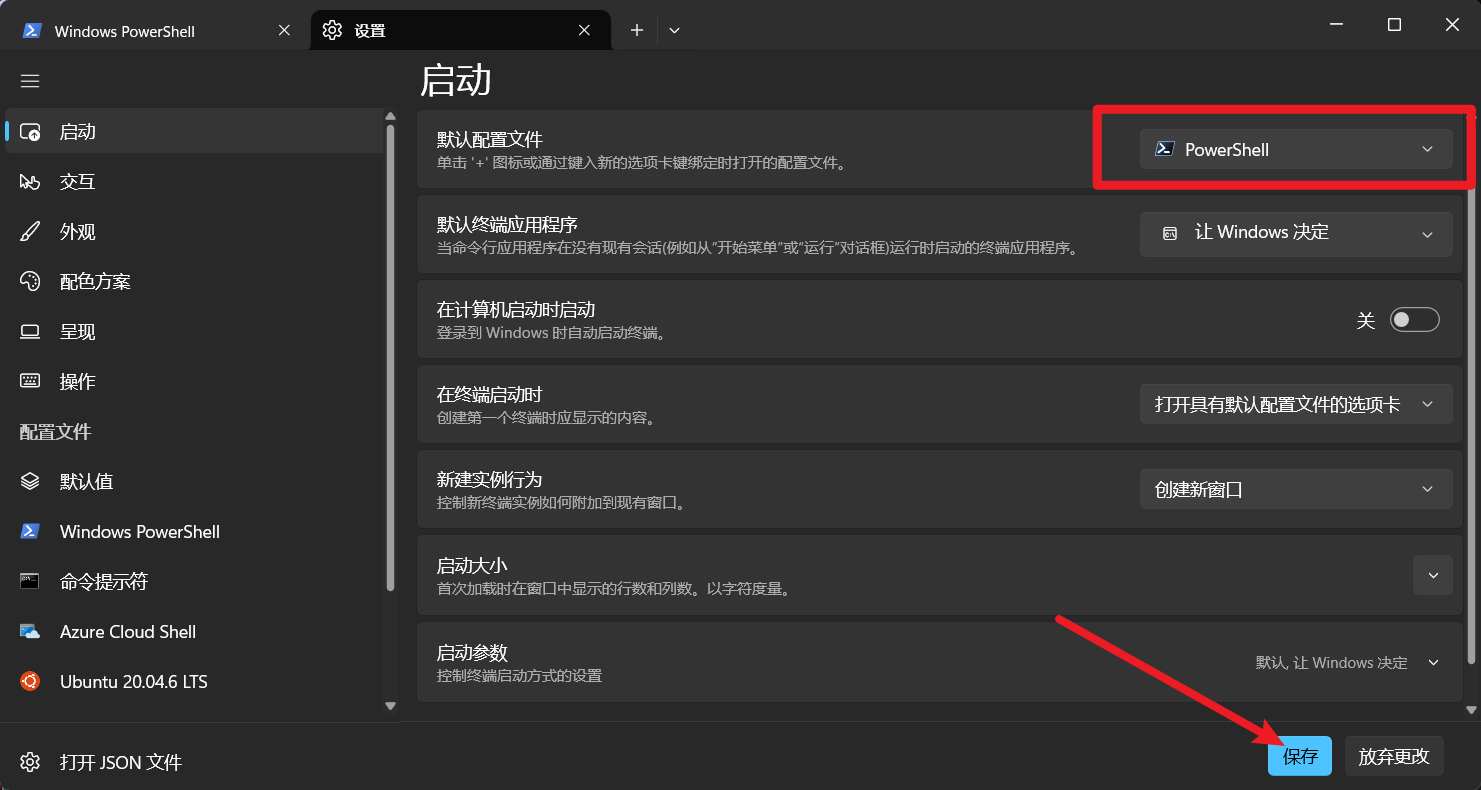Open the Azure Cloud Shell profile

[195, 632]
